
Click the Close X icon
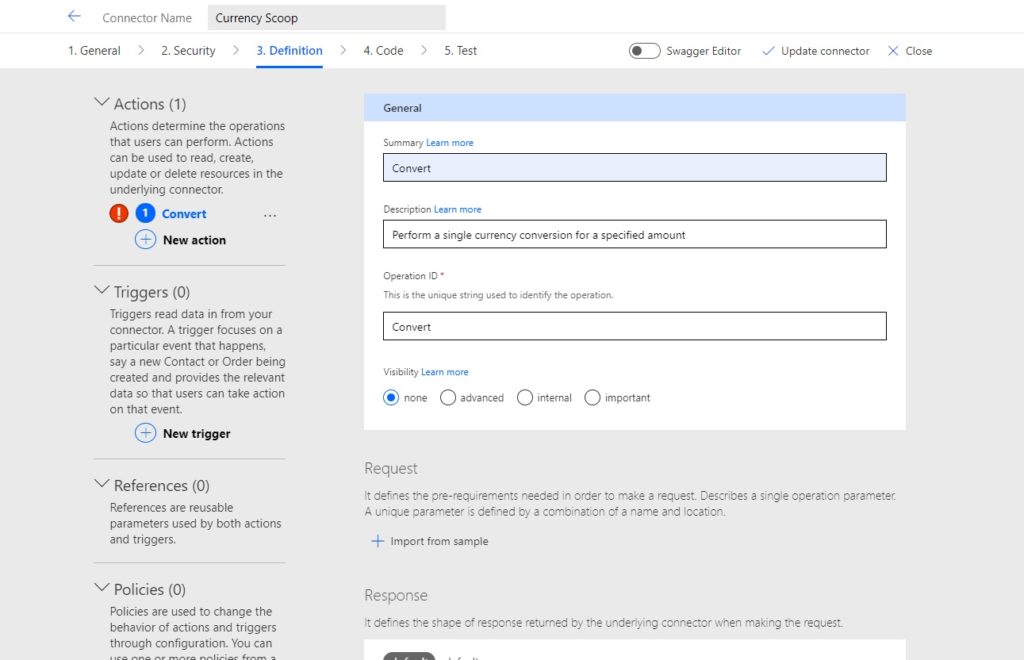coord(893,51)
